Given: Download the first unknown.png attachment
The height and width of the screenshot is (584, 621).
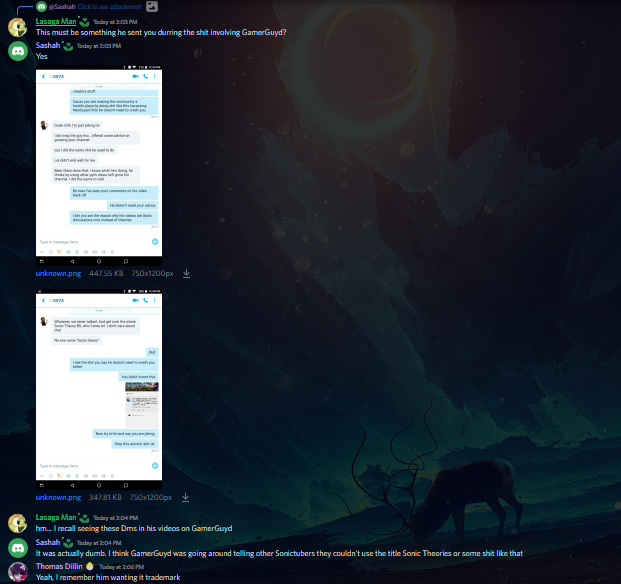Looking at the screenshot, I should (x=186, y=274).
